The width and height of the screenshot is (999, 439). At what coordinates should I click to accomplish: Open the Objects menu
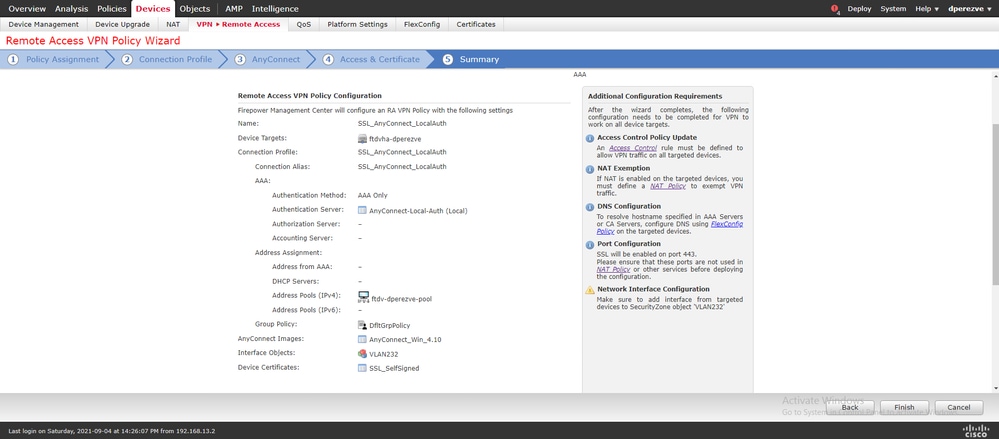[195, 9]
